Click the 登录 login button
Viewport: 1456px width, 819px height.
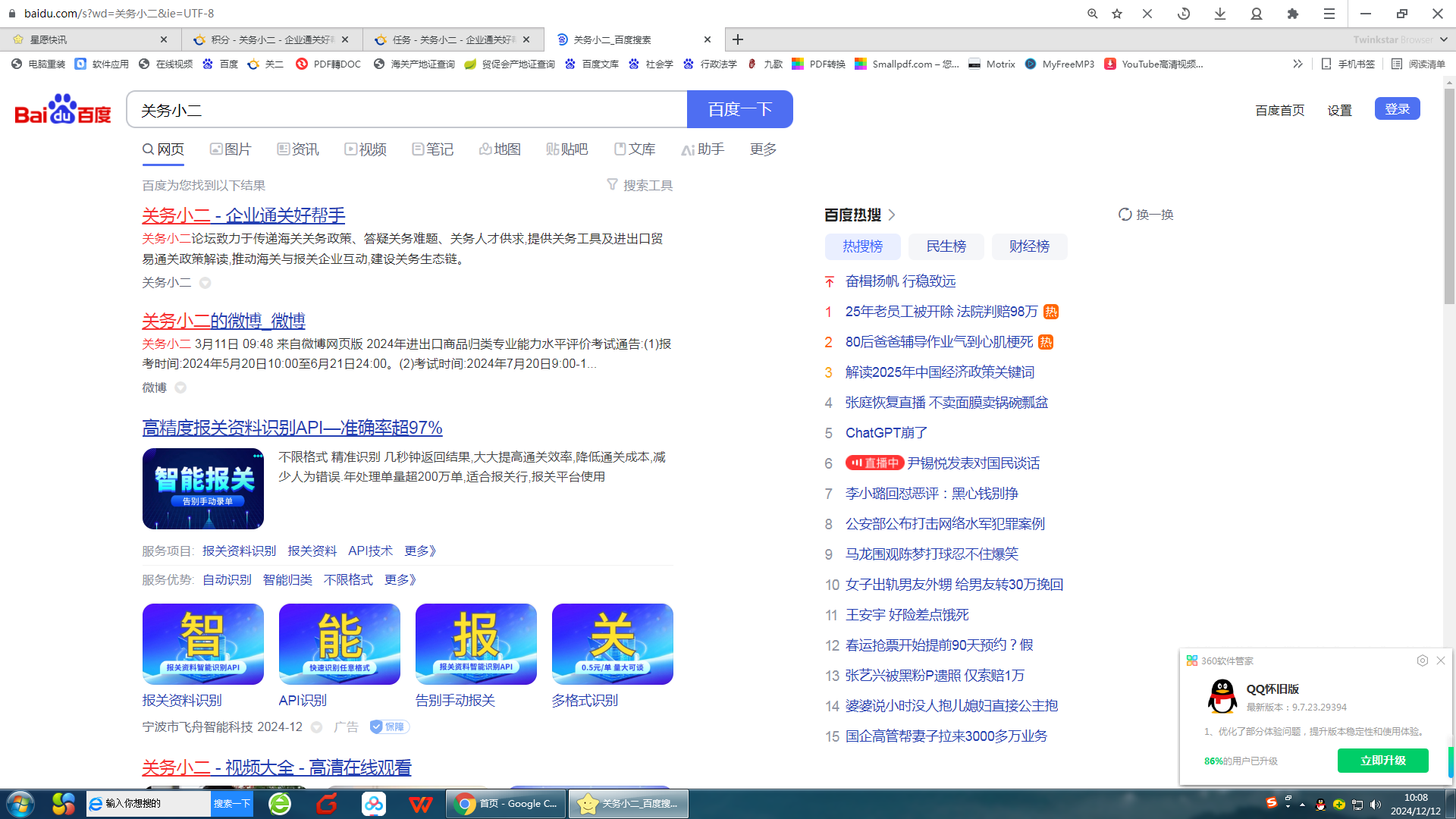[x=1397, y=109]
